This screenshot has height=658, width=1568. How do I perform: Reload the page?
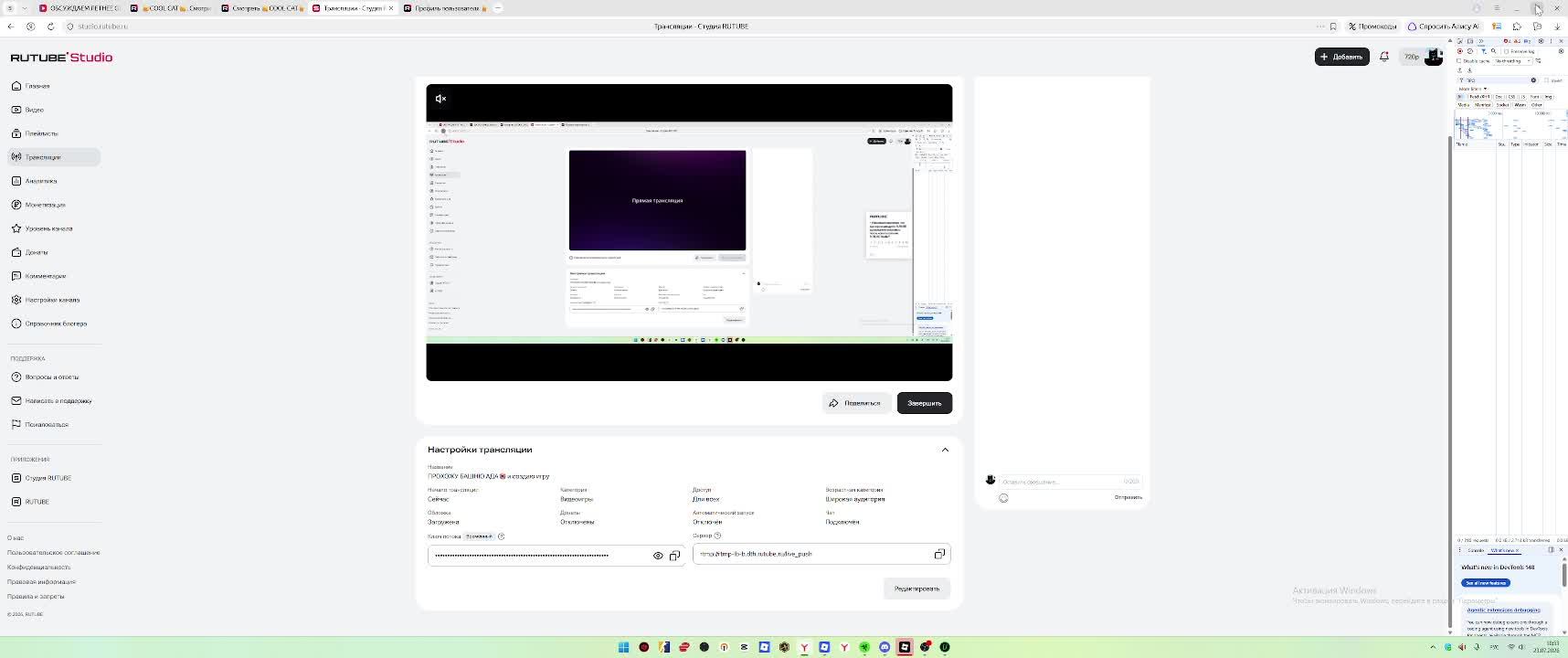50,27
